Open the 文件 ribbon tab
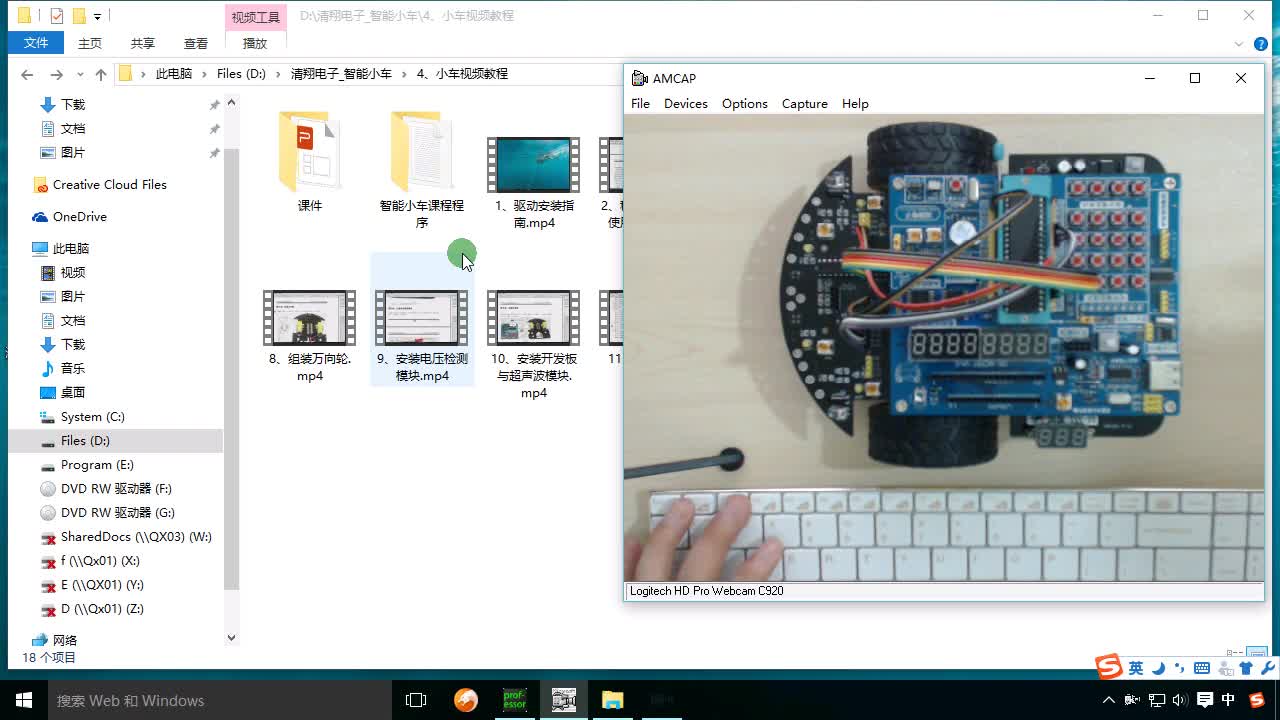The width and height of the screenshot is (1280, 720). pyautogui.click(x=36, y=43)
